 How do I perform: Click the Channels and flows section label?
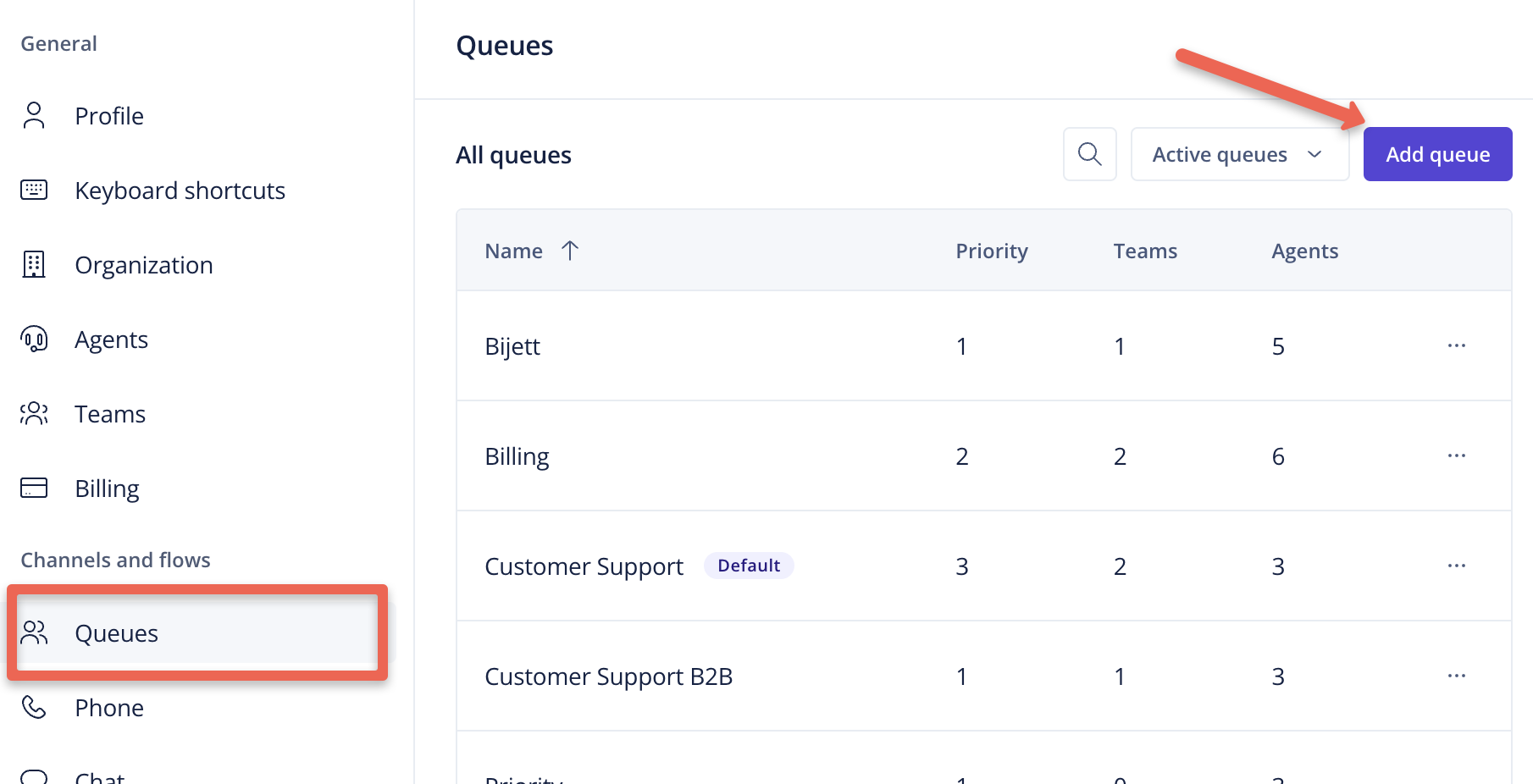[115, 560]
